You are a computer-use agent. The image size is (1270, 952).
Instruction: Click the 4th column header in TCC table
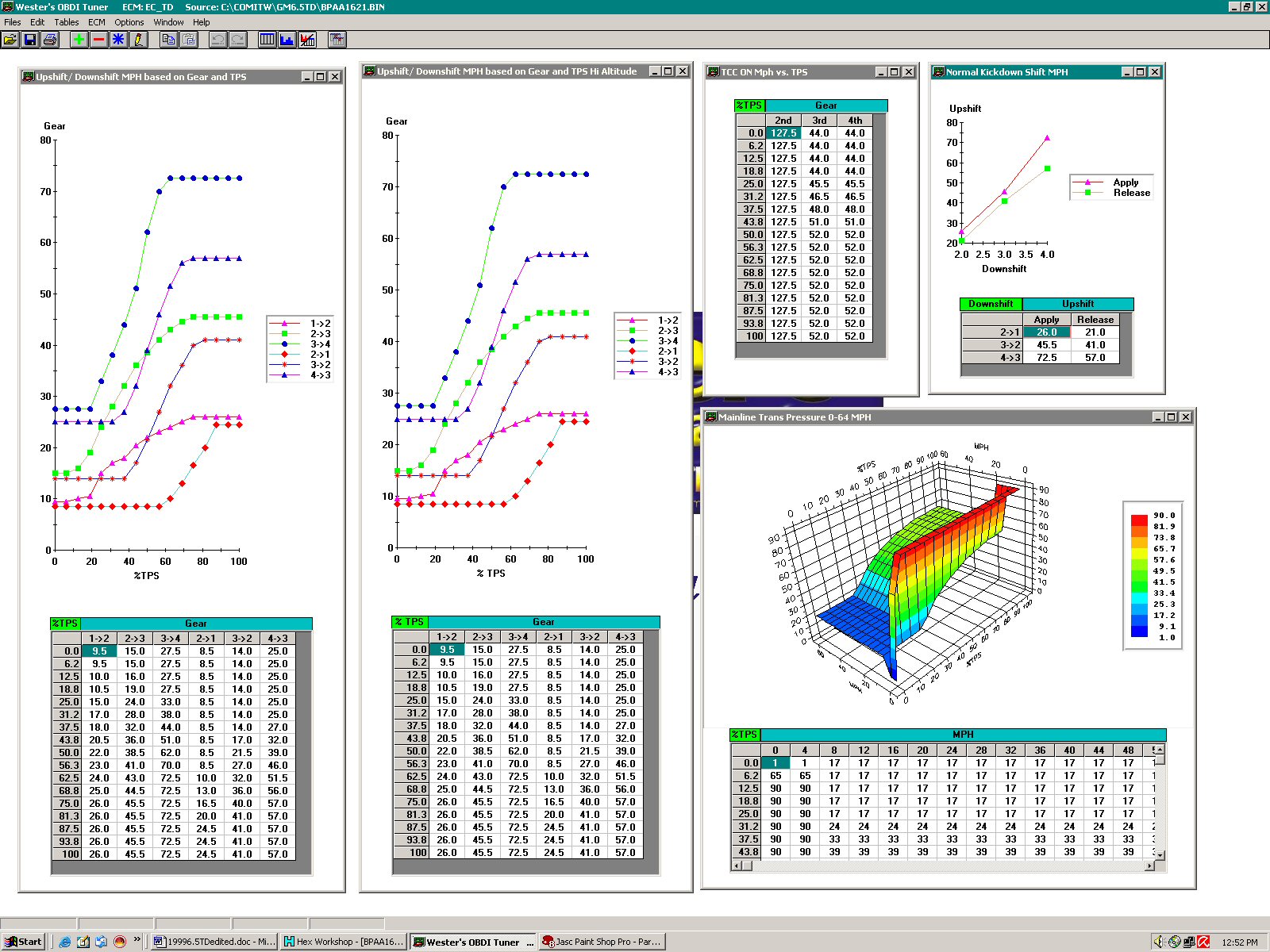coord(855,121)
